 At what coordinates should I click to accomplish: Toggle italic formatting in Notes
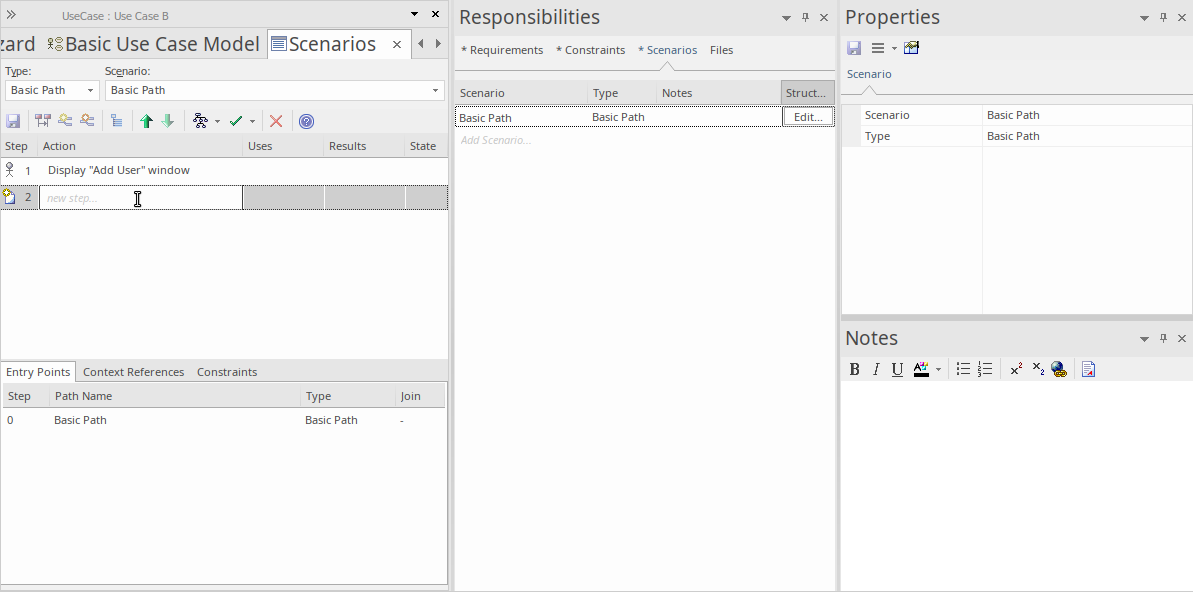pyautogui.click(x=876, y=369)
